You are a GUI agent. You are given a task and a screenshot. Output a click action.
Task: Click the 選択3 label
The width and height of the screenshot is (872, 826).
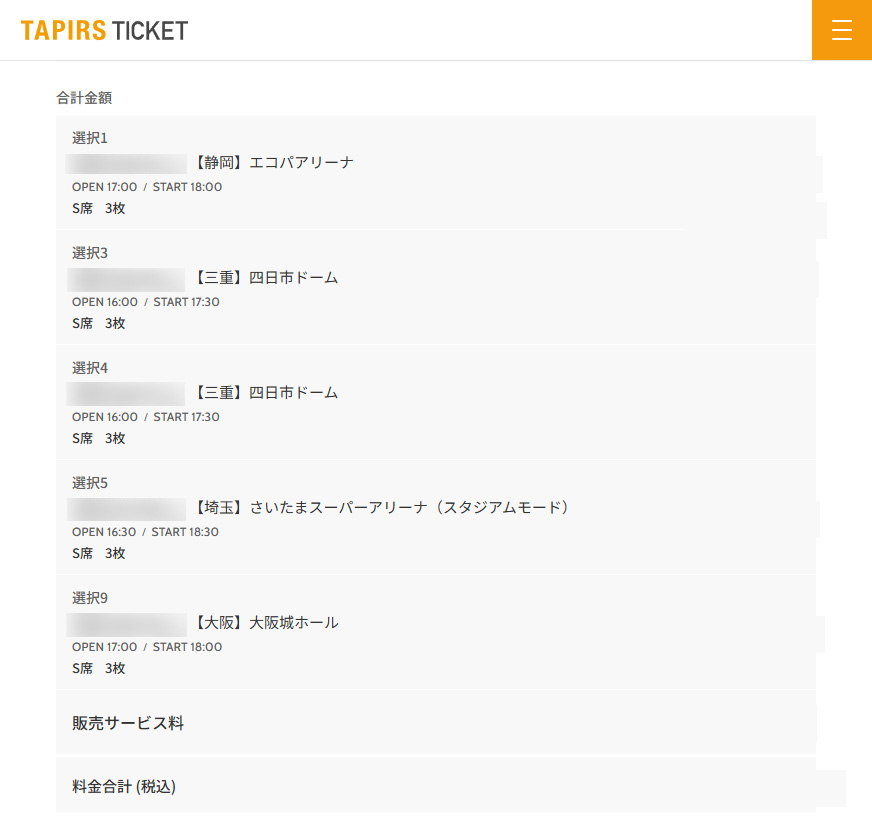point(89,253)
